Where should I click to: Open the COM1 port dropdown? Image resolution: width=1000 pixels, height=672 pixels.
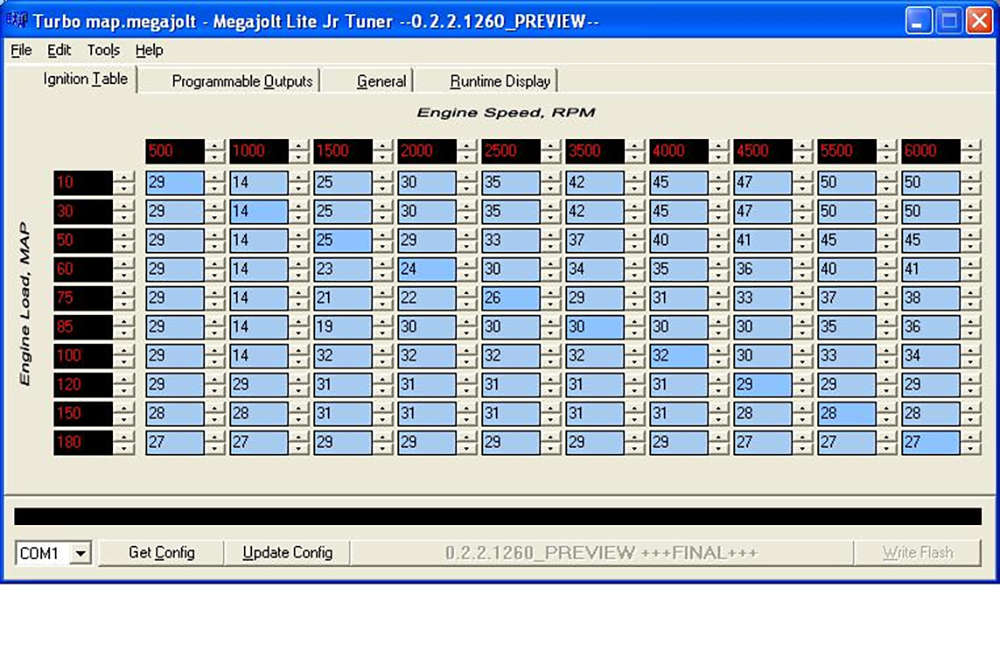(x=81, y=553)
